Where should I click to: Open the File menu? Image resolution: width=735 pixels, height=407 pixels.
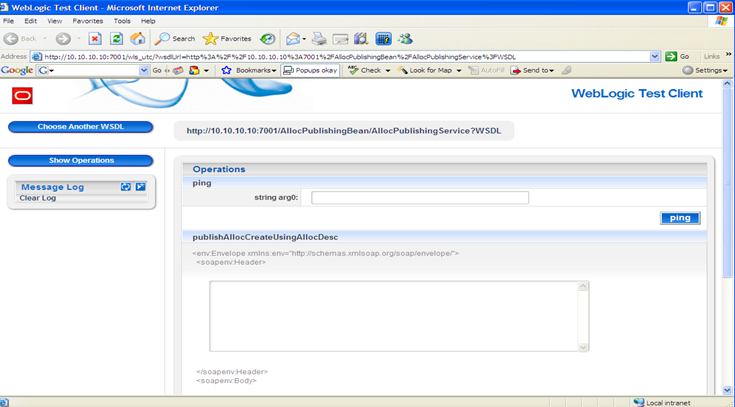pyautogui.click(x=8, y=21)
